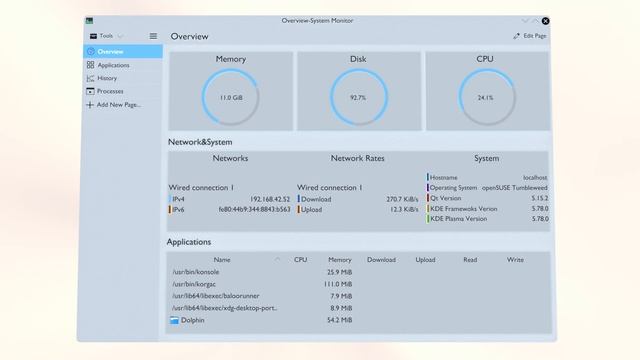Click the Processes window icon
The height and width of the screenshot is (360, 640).
91,91
